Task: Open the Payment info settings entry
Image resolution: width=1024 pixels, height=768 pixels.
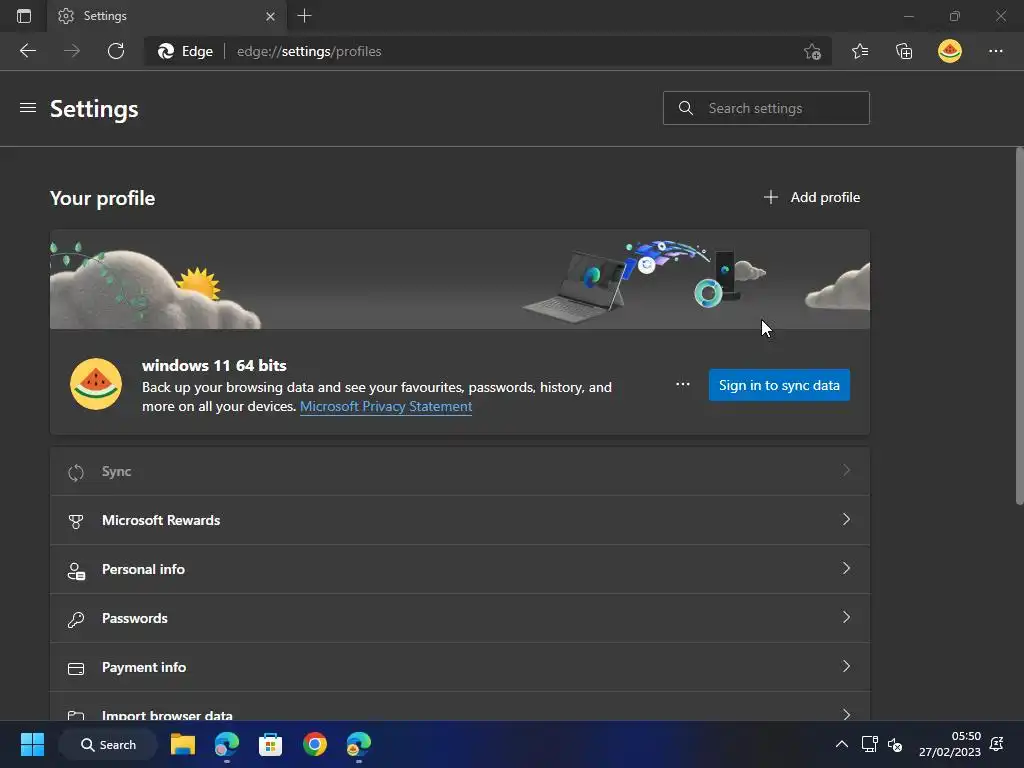Action: pyautogui.click(x=460, y=667)
